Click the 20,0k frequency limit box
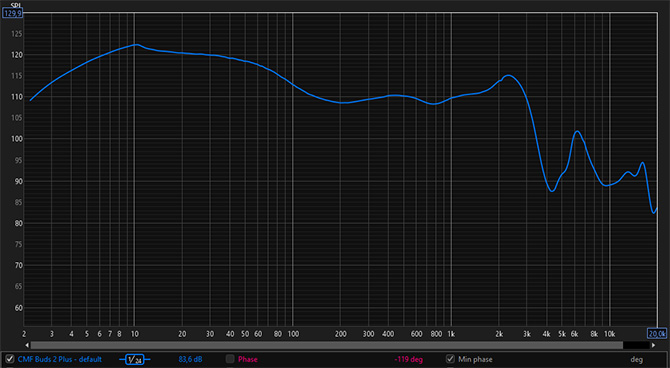 [657, 333]
